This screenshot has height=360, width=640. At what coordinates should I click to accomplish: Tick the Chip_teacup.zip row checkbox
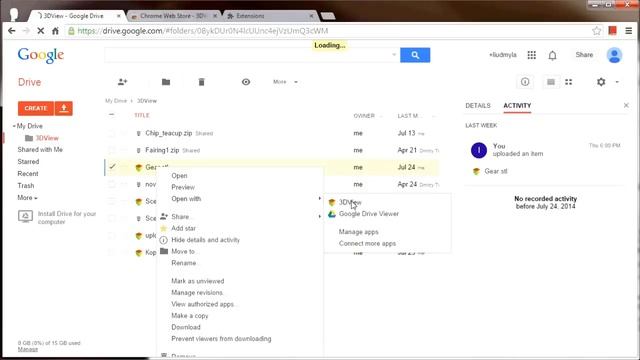point(111,133)
